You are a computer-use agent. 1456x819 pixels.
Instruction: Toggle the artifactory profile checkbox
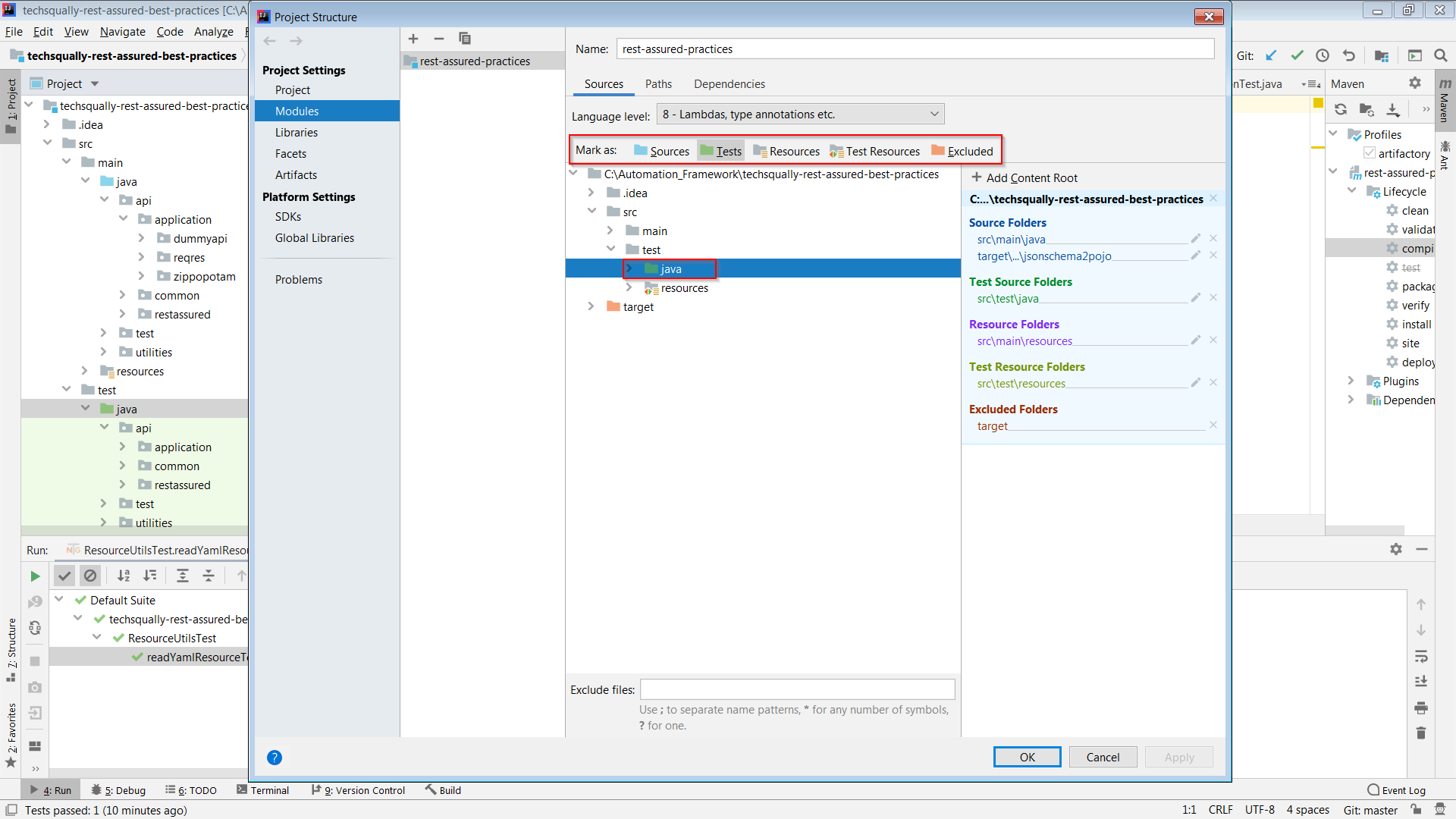point(1370,153)
